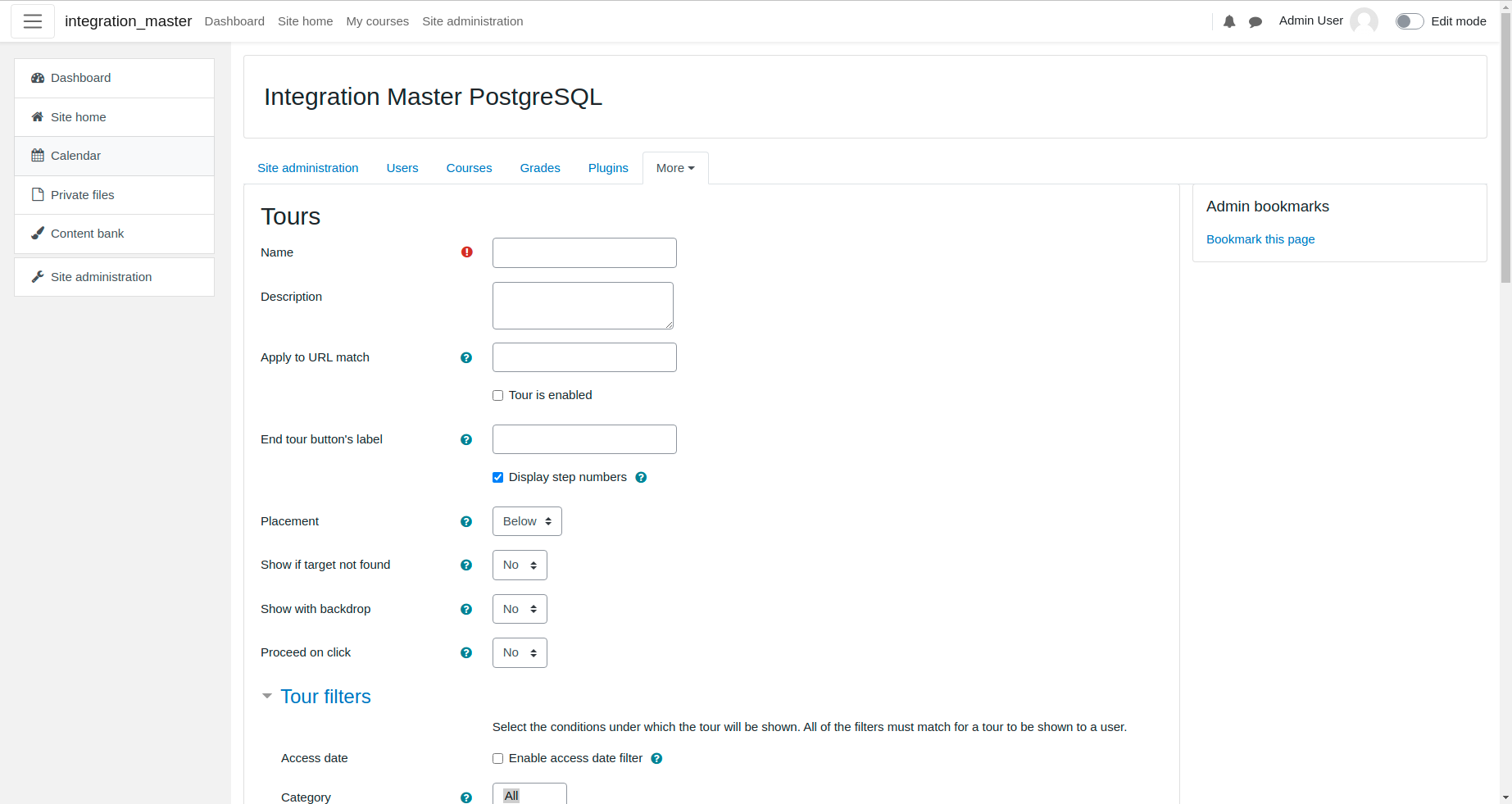Open Private files in the sidebar
The image size is (1512, 804).
pos(114,195)
